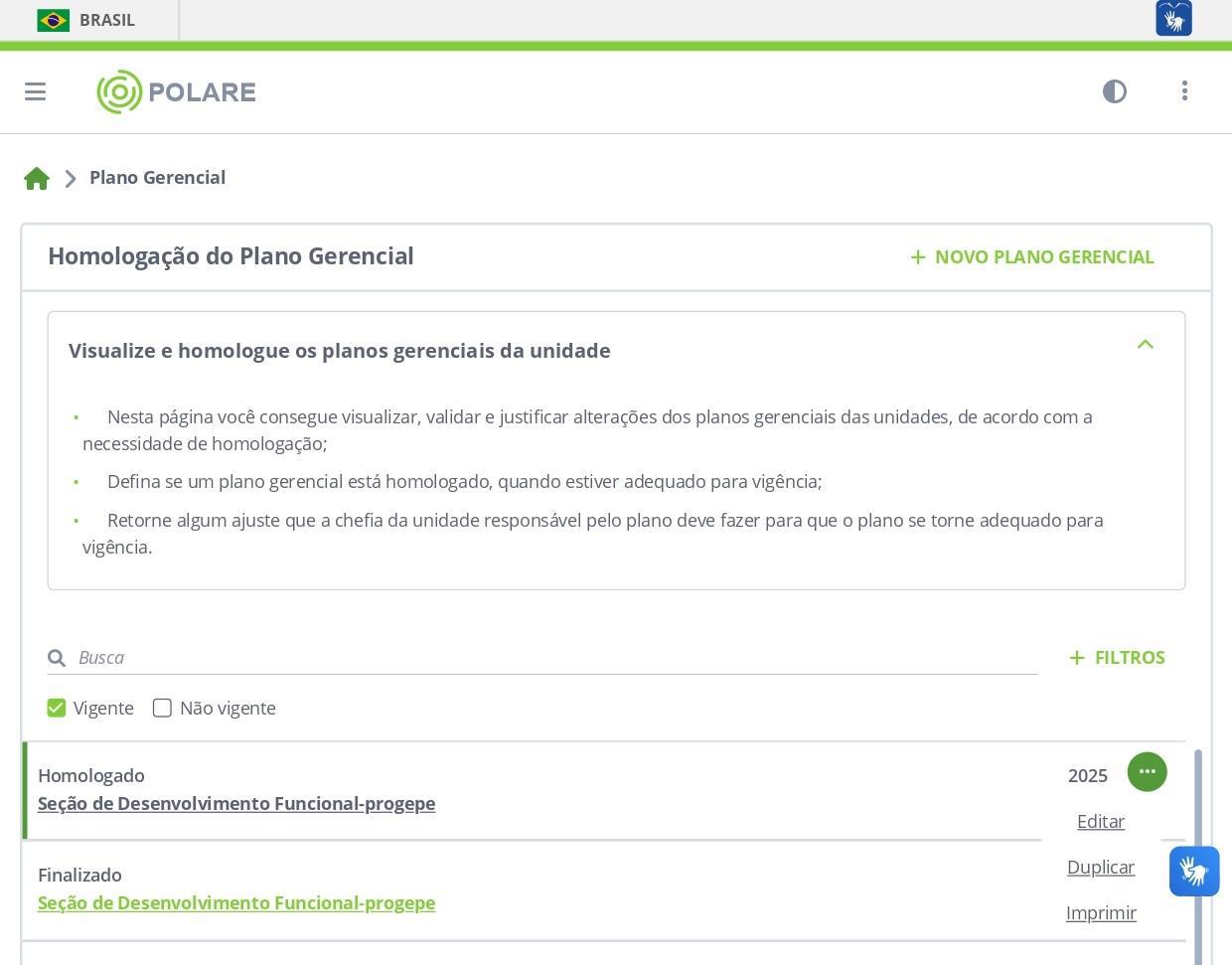Select Imprimir from the actions menu

(x=1101, y=913)
